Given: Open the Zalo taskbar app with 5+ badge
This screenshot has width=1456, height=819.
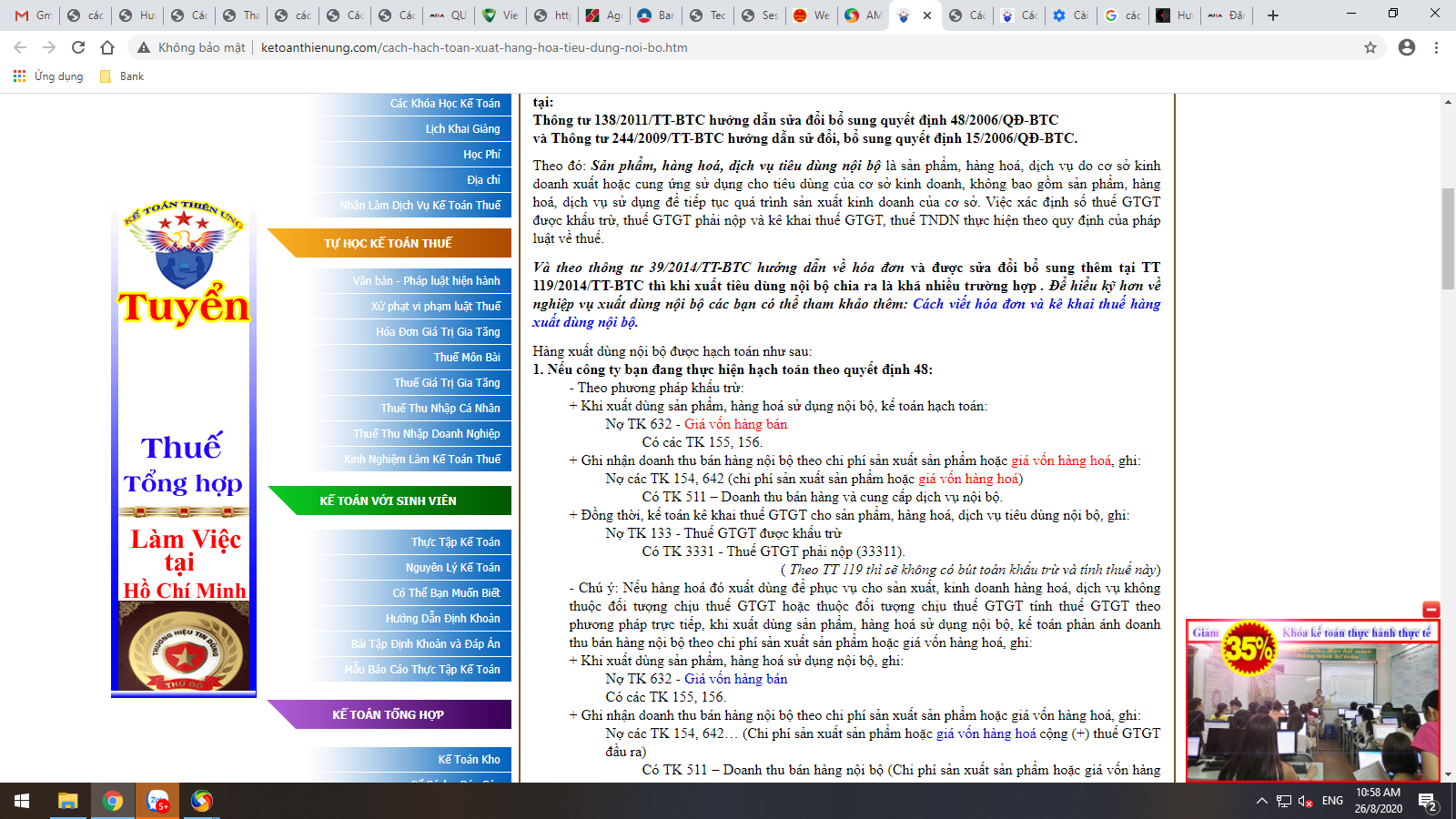Looking at the screenshot, I should coord(157,801).
